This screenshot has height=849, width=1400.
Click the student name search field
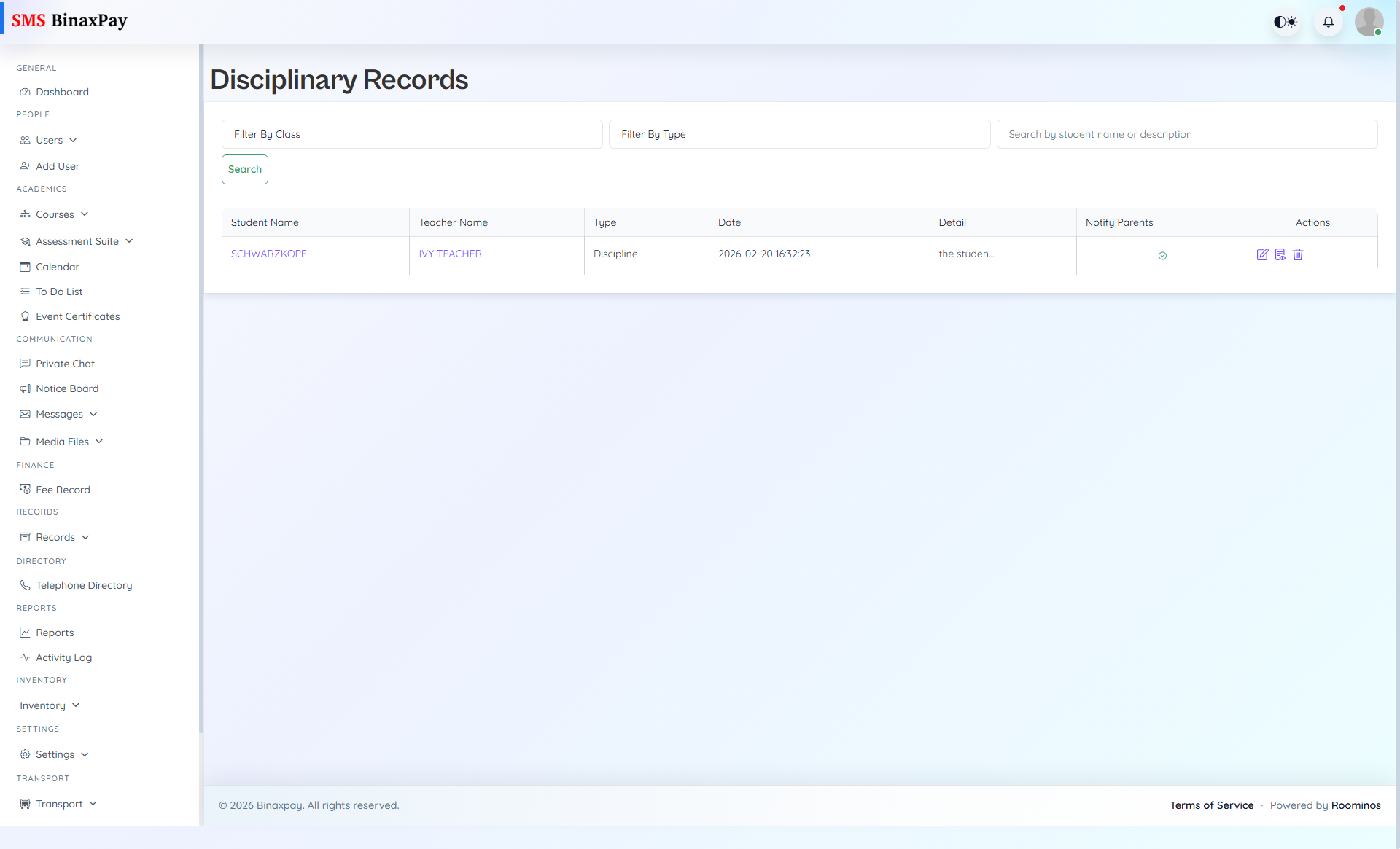[1186, 134]
